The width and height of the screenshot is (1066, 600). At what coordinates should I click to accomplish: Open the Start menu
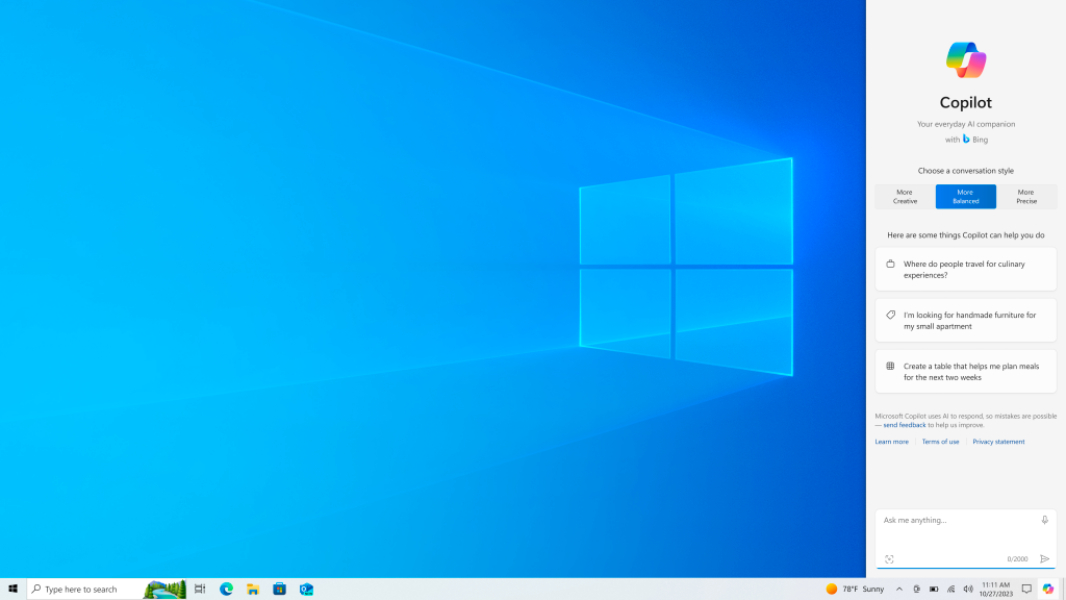click(13, 589)
